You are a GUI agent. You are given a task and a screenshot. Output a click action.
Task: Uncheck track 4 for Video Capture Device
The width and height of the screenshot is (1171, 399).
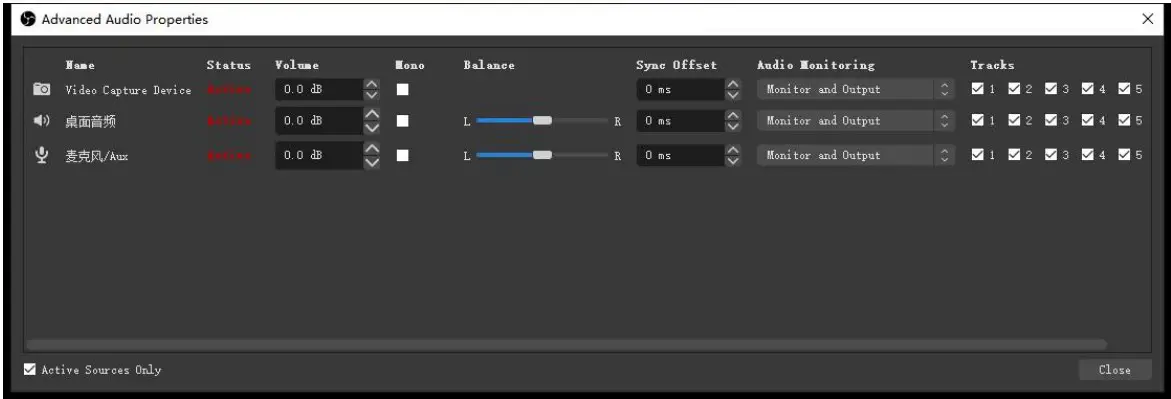click(x=1087, y=89)
